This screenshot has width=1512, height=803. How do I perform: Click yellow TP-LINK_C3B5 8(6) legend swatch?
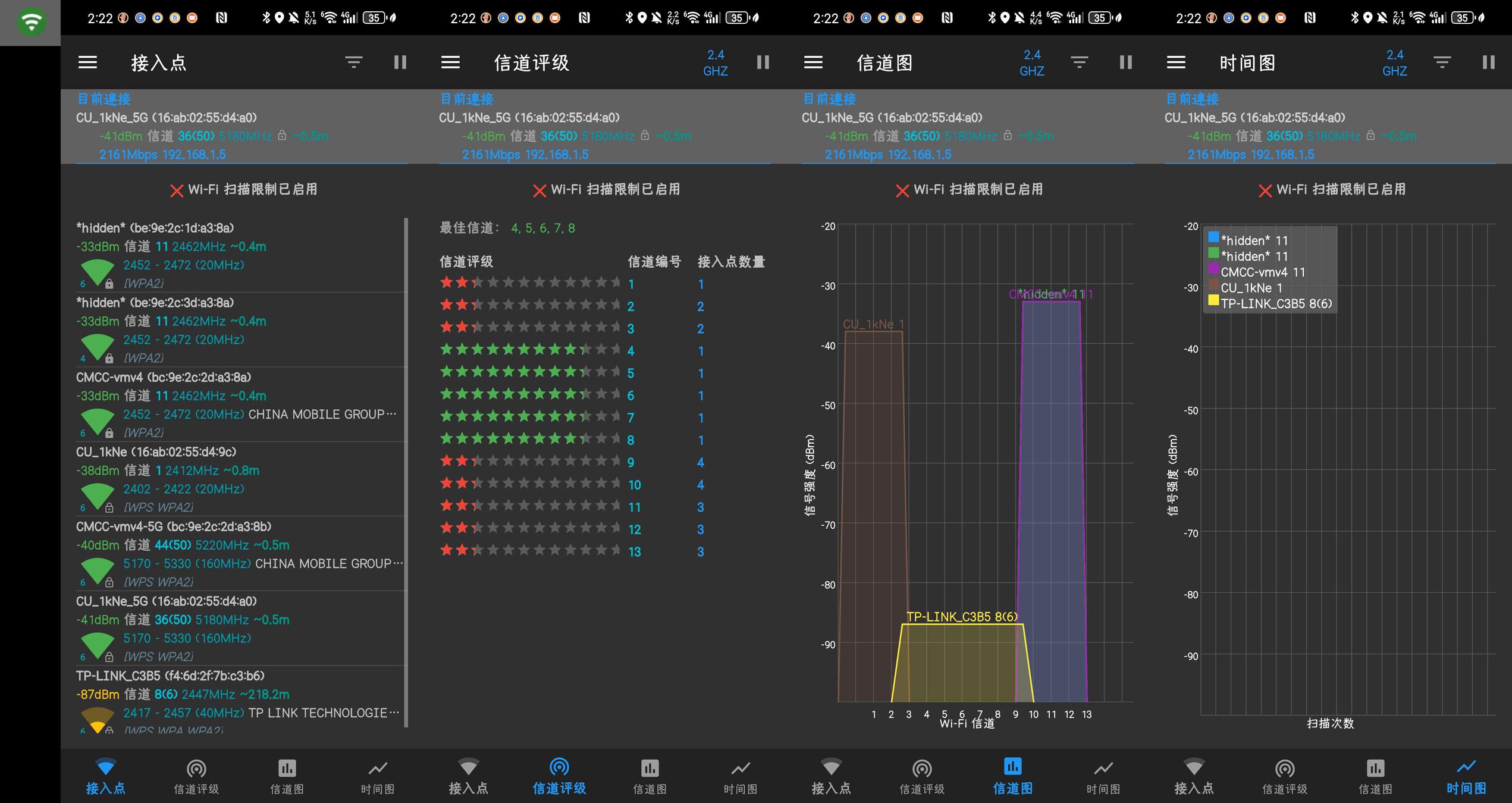[1213, 300]
